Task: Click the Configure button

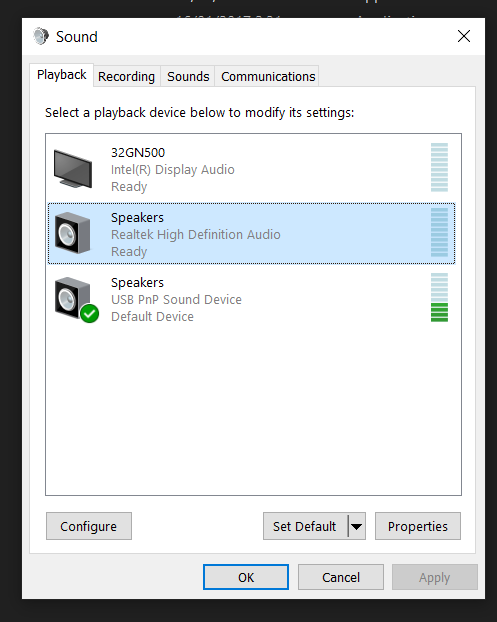Action: pos(89,526)
